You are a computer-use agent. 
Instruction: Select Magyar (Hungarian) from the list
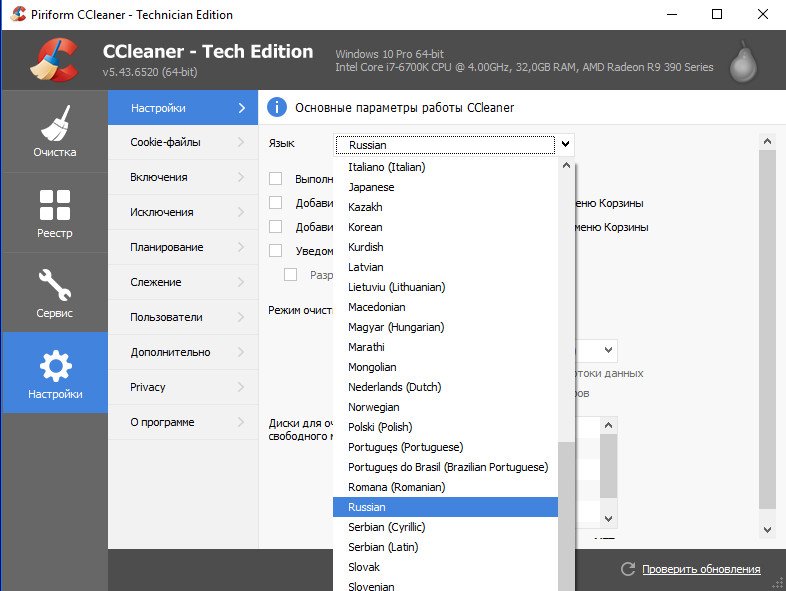pyautogui.click(x=445, y=327)
